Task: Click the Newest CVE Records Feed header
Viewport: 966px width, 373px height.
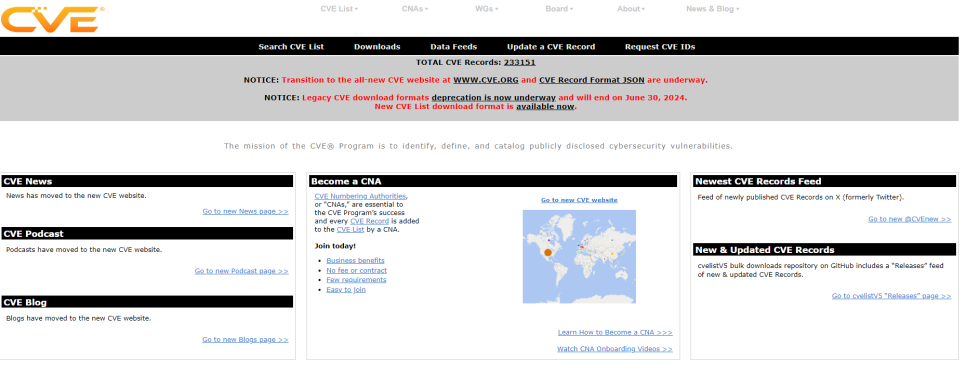Action: [824, 181]
